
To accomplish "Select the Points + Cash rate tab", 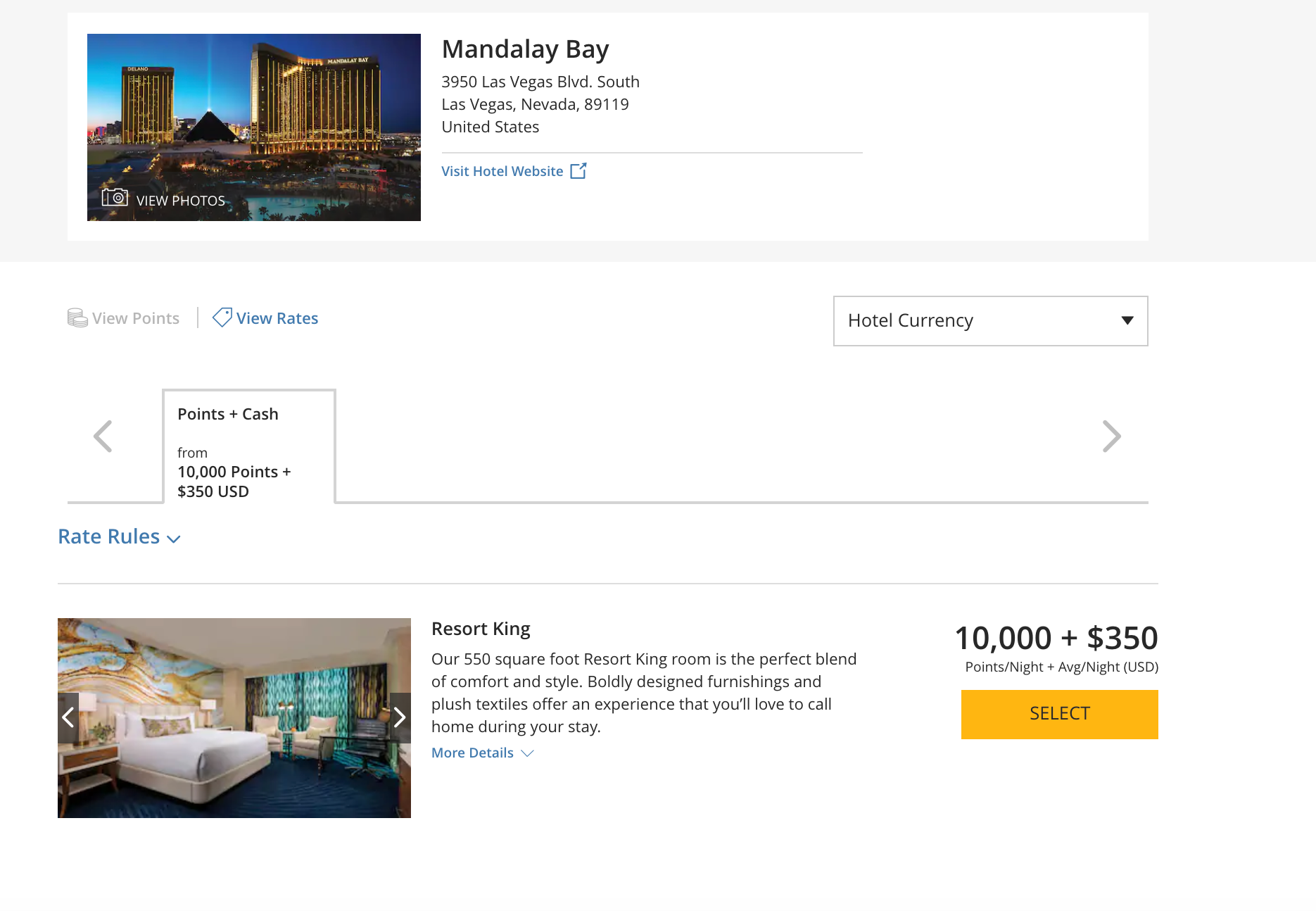I will click(249, 446).
